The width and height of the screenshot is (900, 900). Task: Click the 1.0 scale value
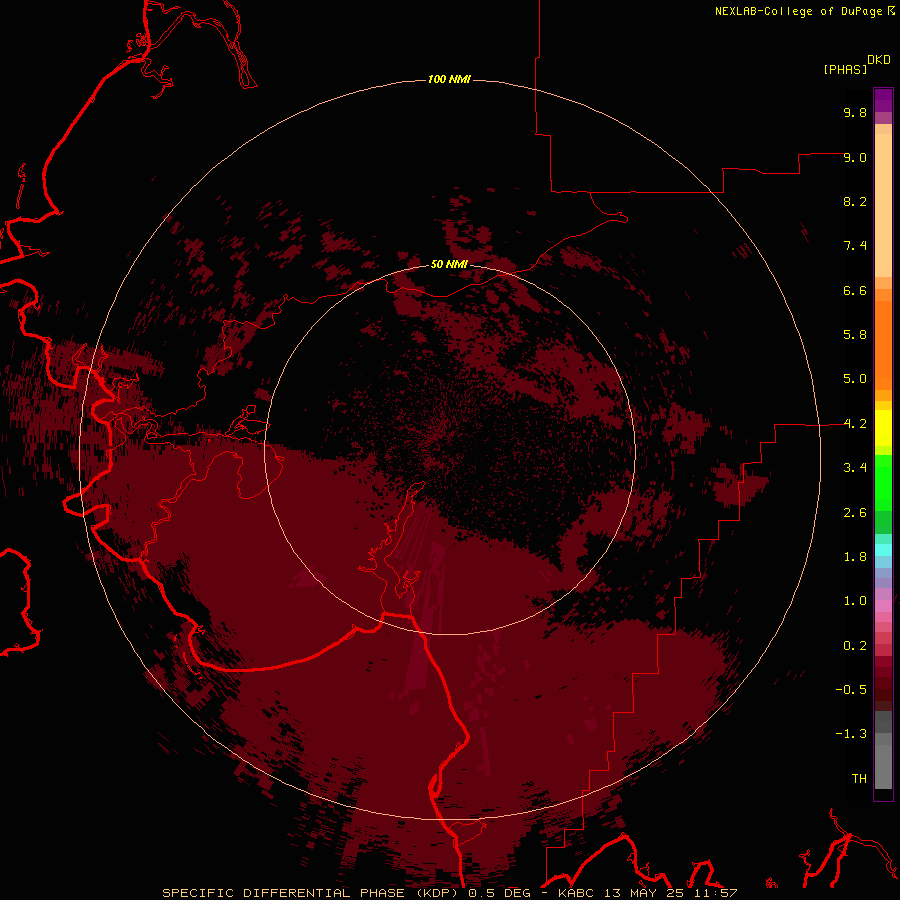[855, 601]
